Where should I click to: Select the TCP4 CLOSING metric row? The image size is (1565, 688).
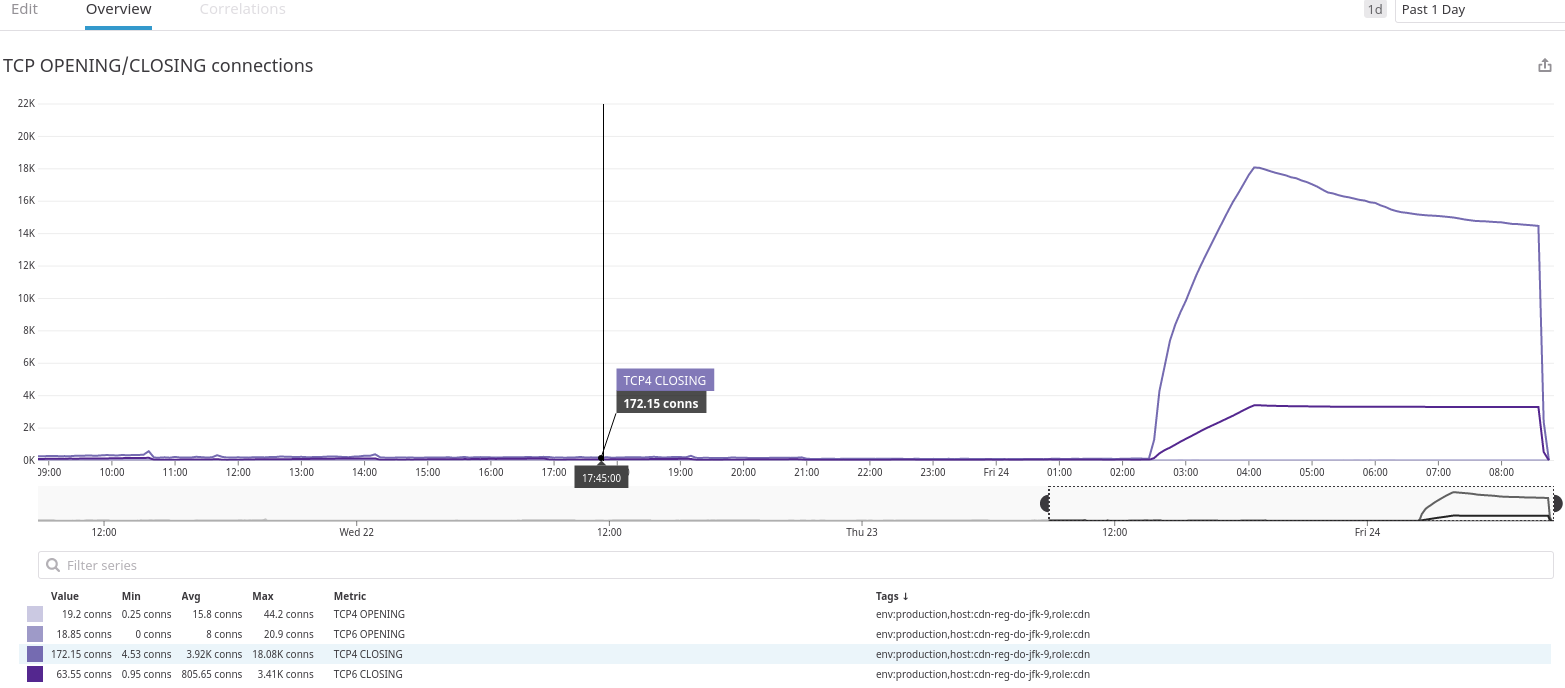(785, 654)
